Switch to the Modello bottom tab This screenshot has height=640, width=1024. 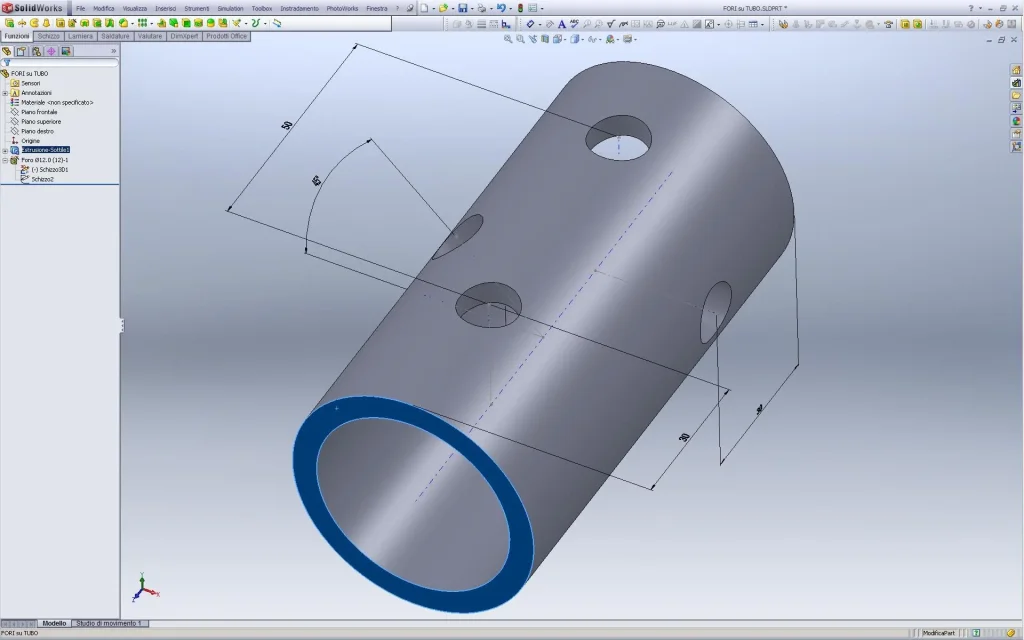[54, 623]
